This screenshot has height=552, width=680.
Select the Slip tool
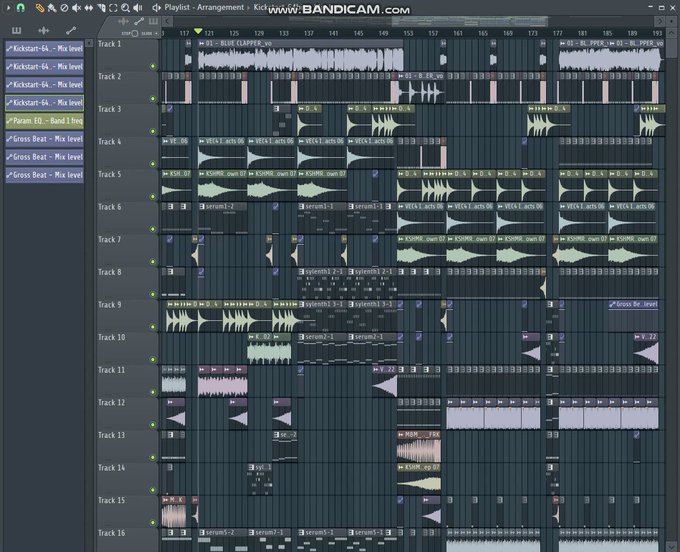coord(88,7)
